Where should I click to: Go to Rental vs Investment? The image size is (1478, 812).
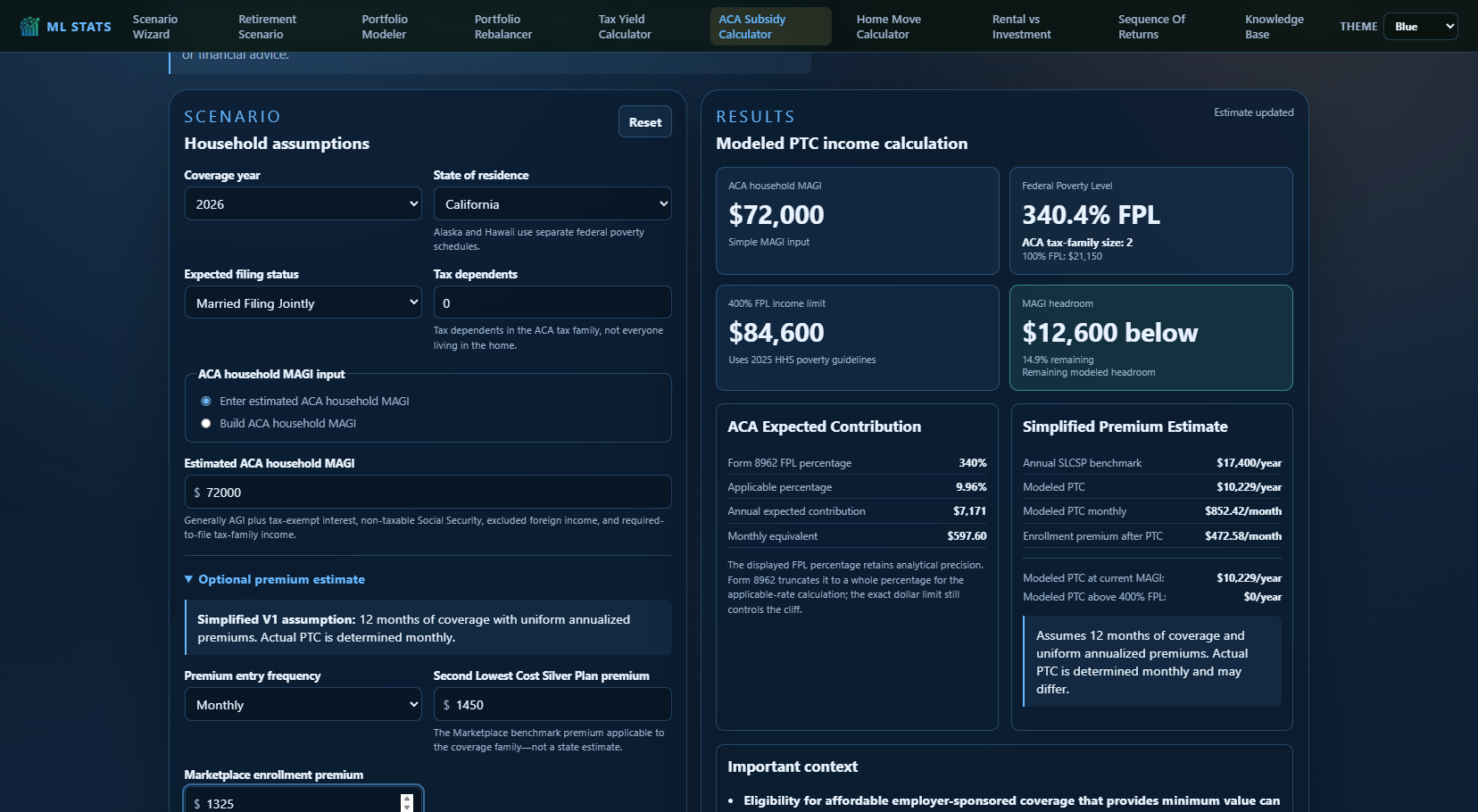pyautogui.click(x=1021, y=27)
